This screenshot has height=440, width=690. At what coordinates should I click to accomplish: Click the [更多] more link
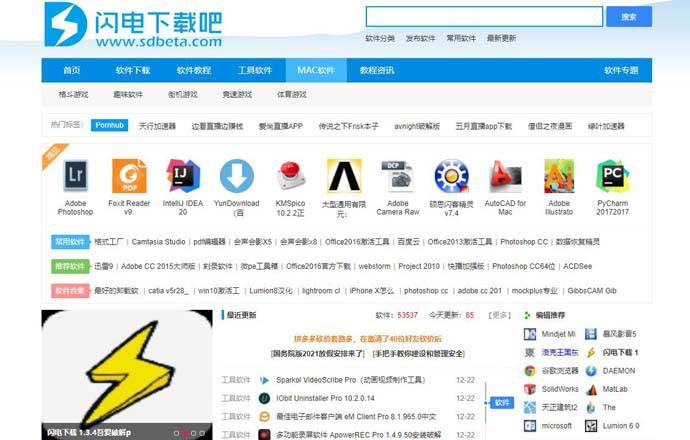pyautogui.click(x=499, y=315)
